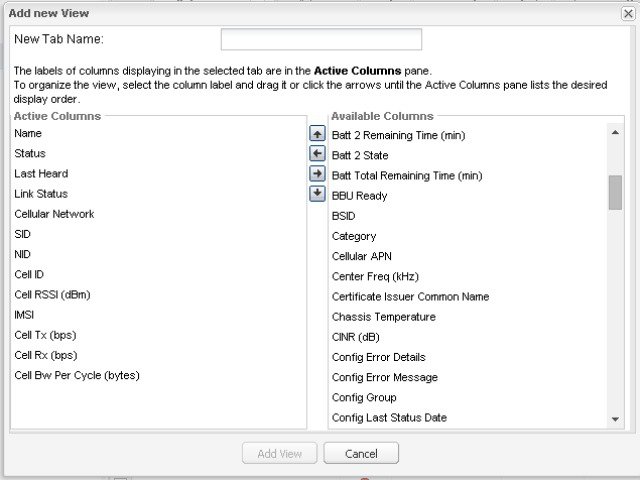Click the left arrow to add column
This screenshot has height=480, width=640.
[x=318, y=153]
